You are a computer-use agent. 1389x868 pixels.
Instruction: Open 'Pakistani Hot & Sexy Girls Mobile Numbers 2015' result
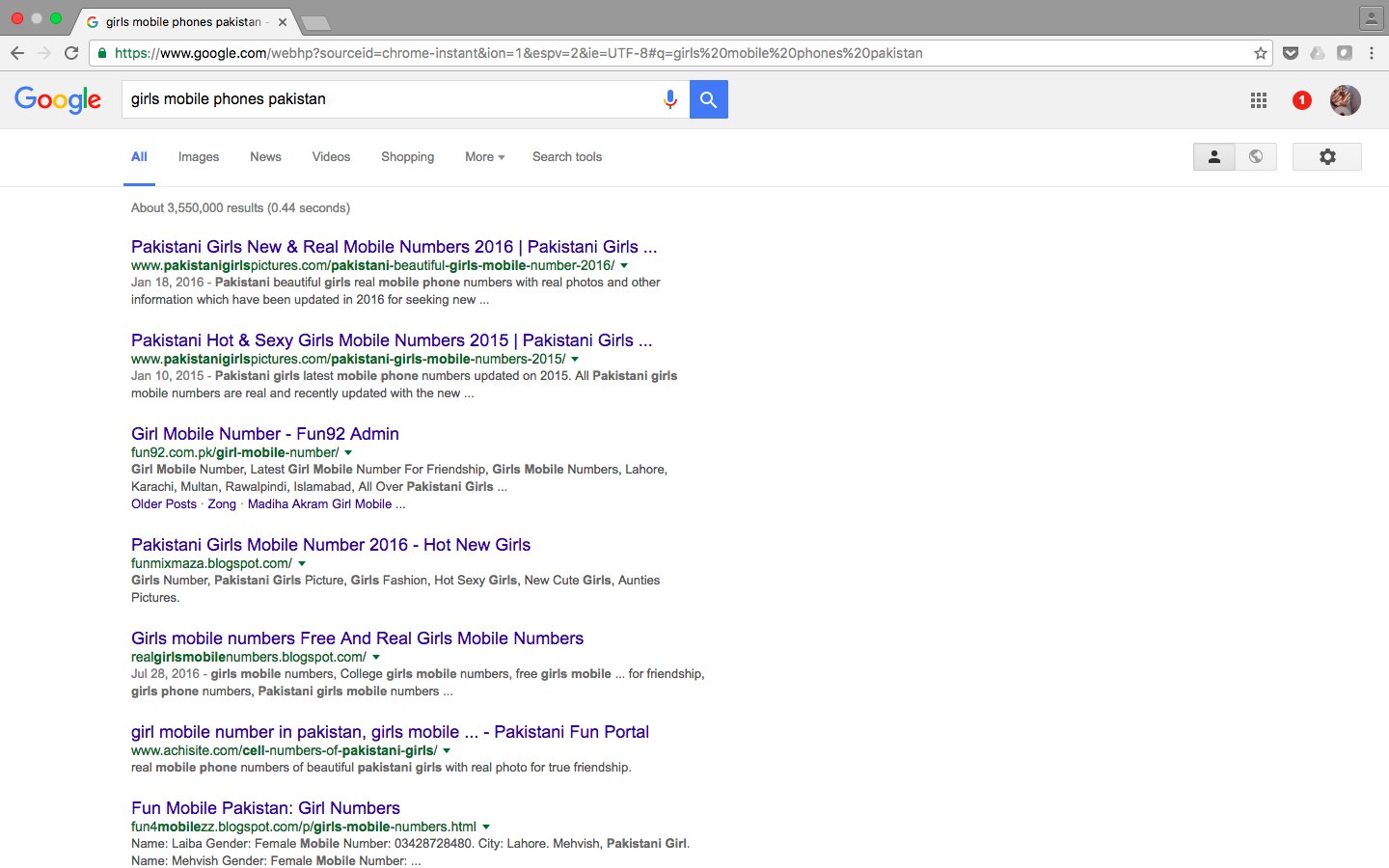(392, 340)
